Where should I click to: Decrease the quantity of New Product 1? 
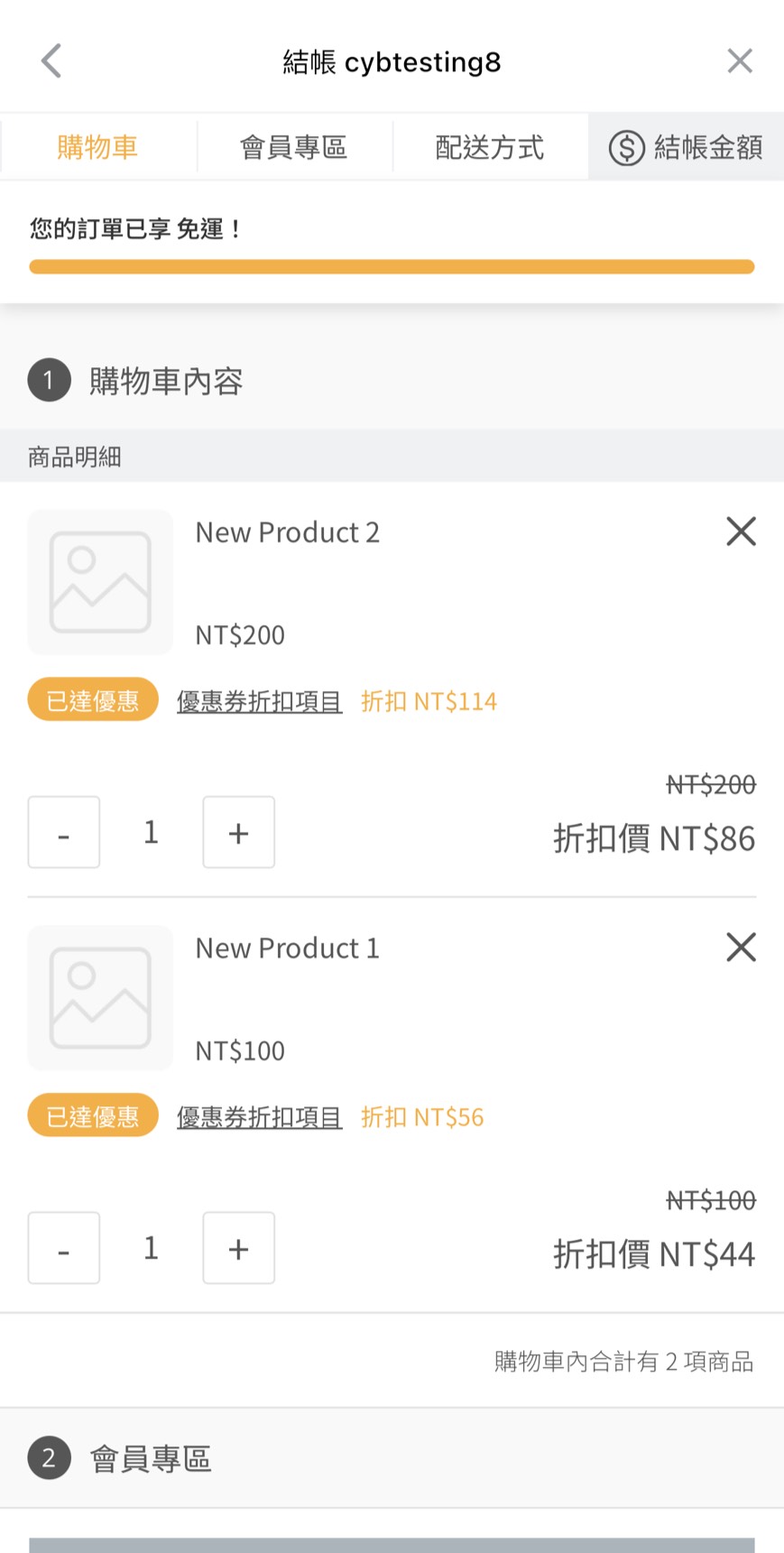pyautogui.click(x=64, y=1249)
